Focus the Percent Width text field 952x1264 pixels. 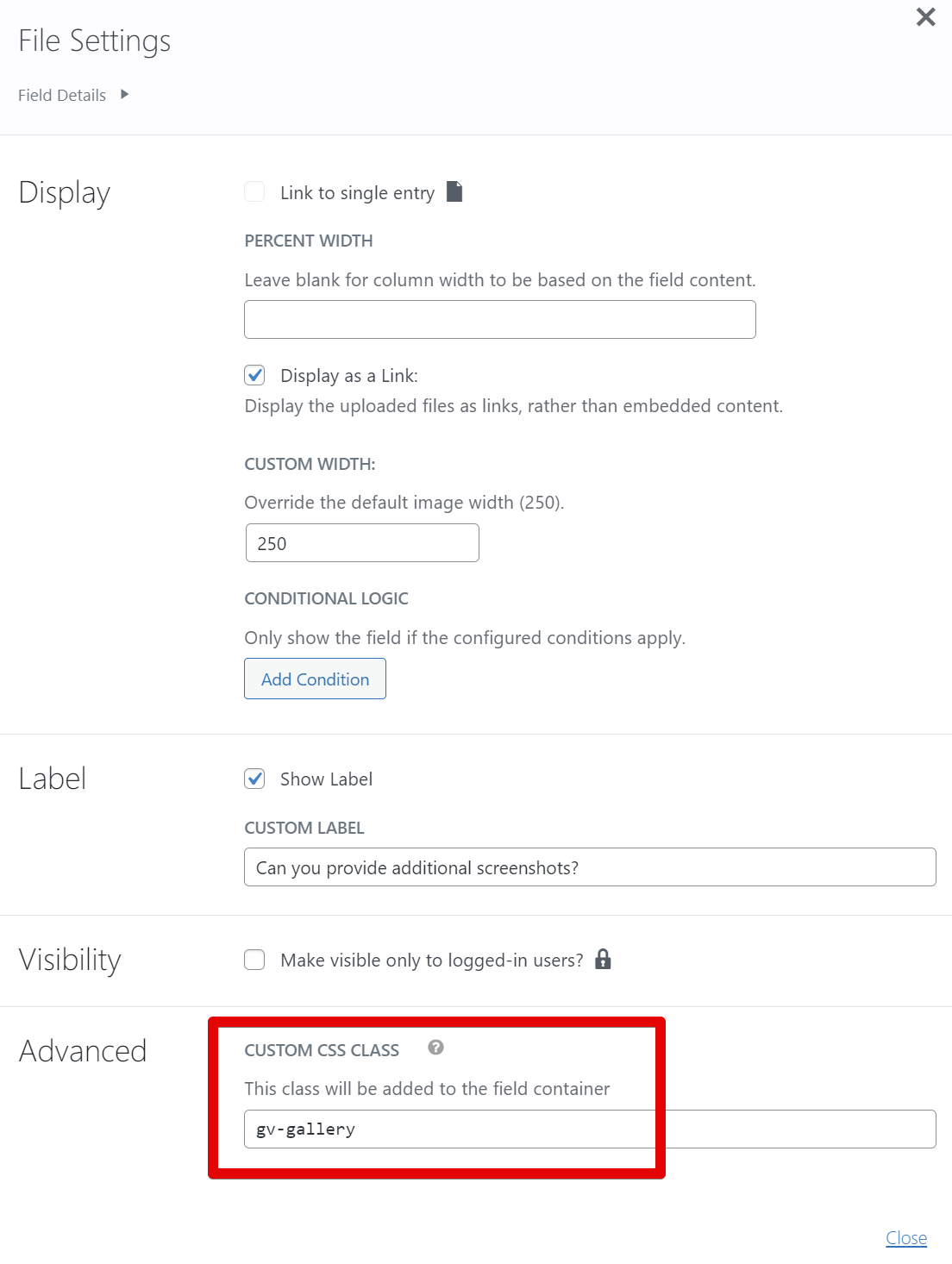[x=500, y=320]
